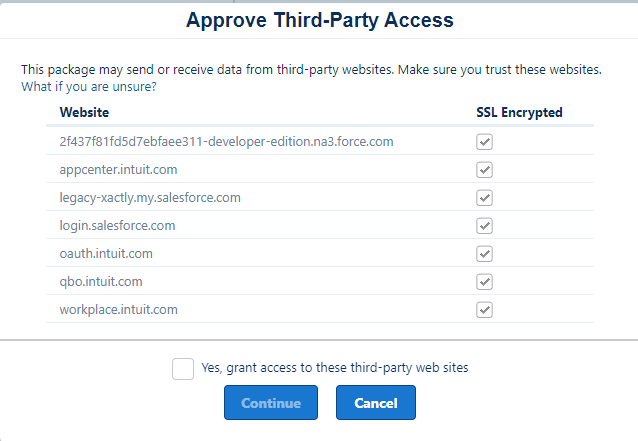The height and width of the screenshot is (441, 638).
Task: Check 'Yes, grant access to these third-party web sites'
Action: pyautogui.click(x=183, y=369)
